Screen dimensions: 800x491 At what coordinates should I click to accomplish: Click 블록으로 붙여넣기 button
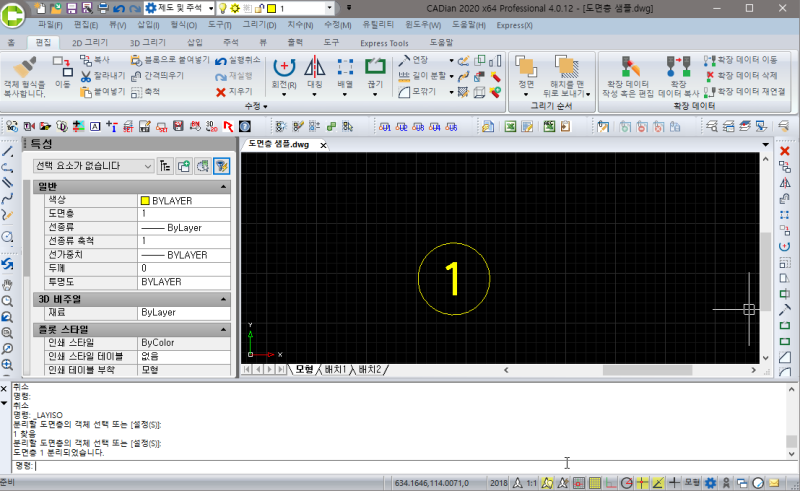tap(170, 60)
